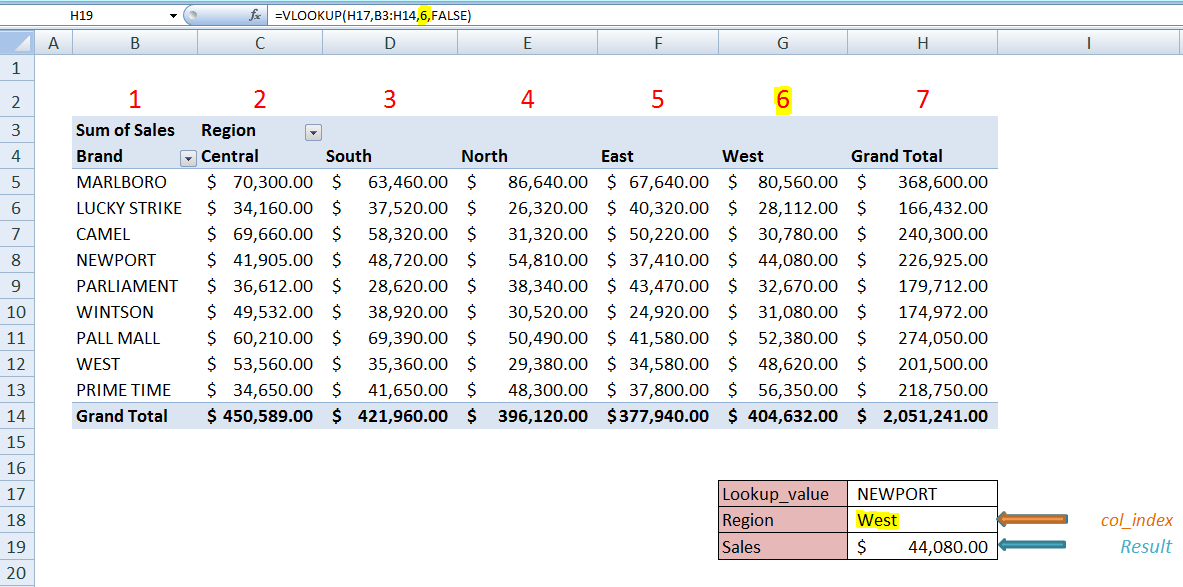Select row 5 header
The image size is (1183, 587).
(17, 182)
